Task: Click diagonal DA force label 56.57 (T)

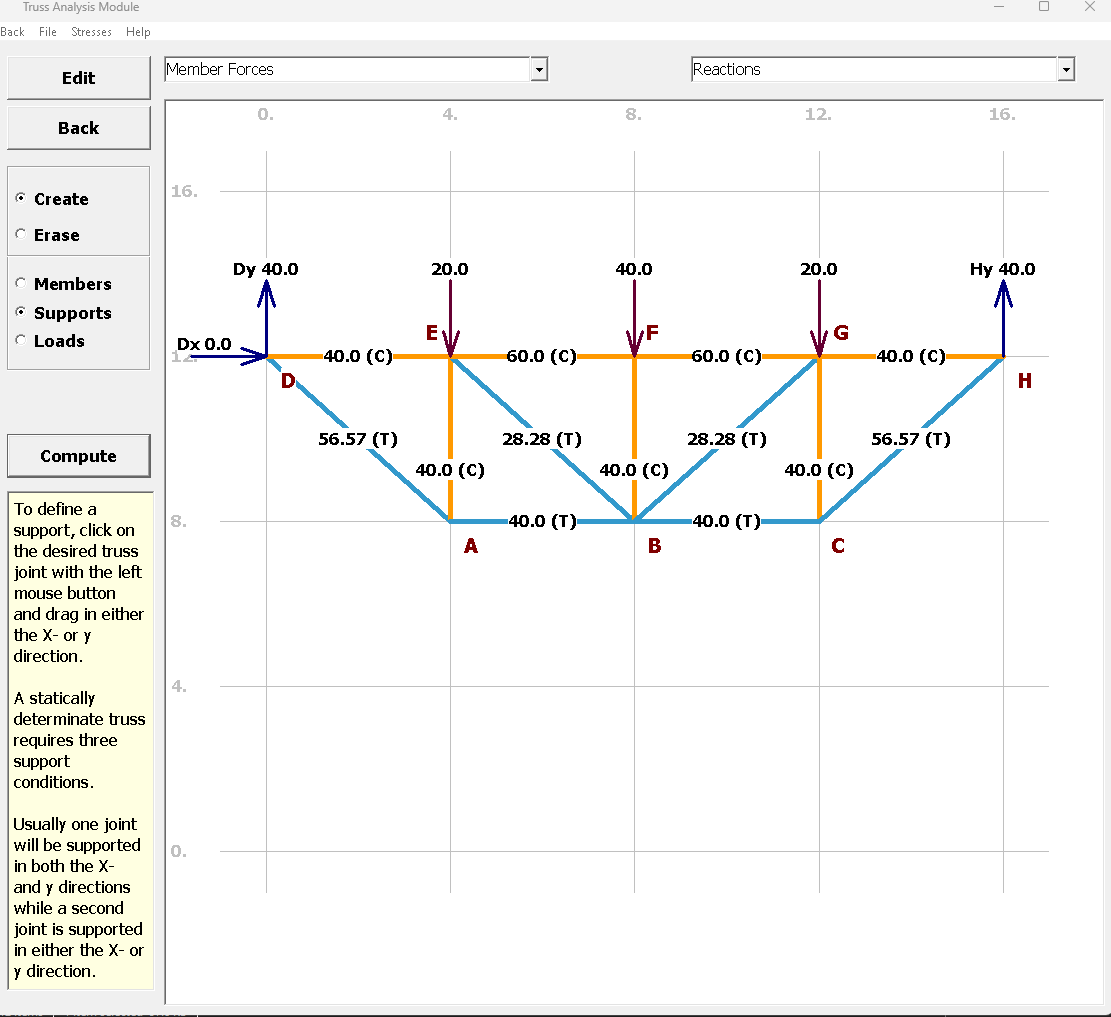Action: [x=358, y=439]
